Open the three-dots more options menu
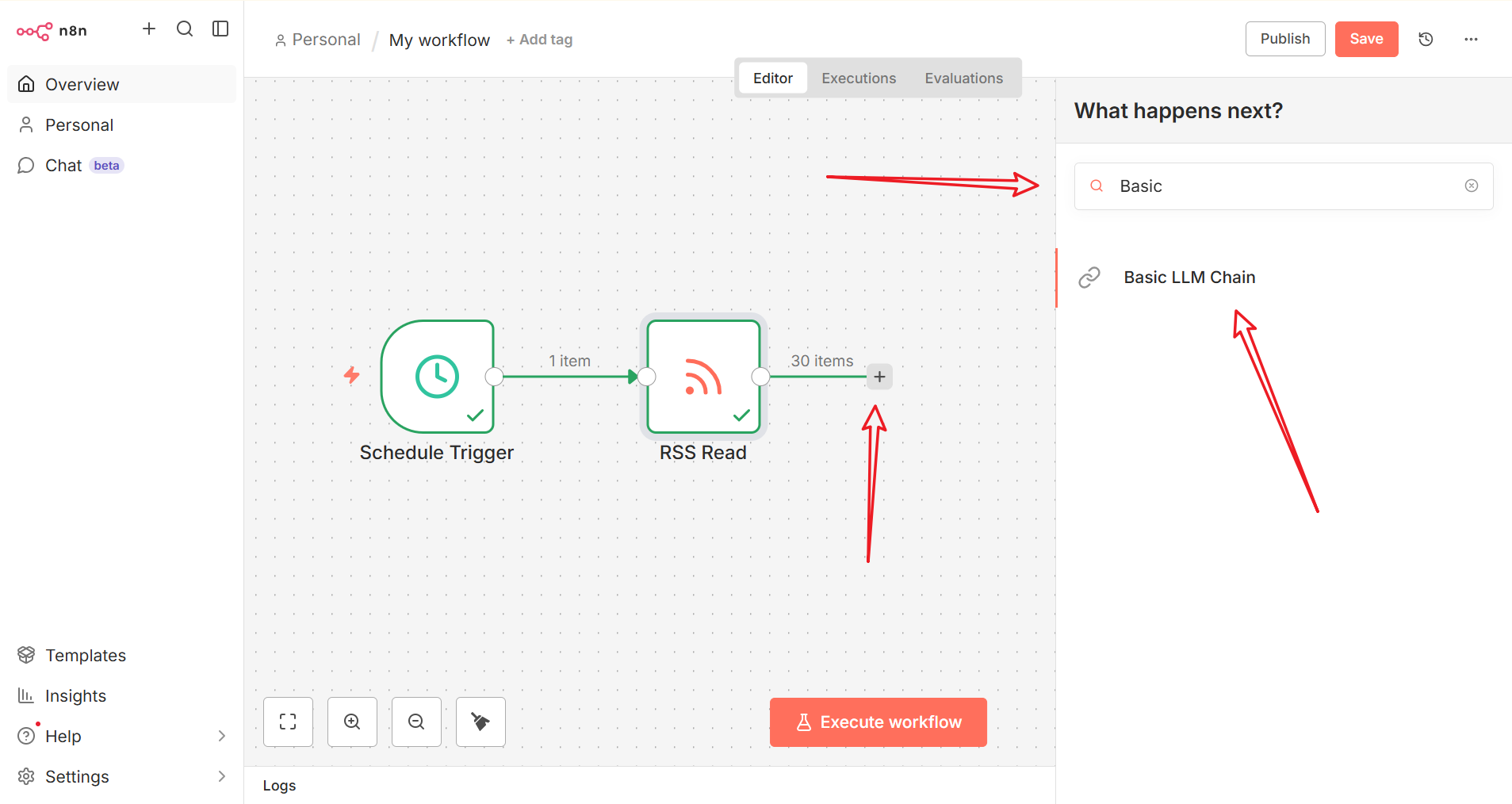Image resolution: width=1512 pixels, height=804 pixels. pos(1471,39)
